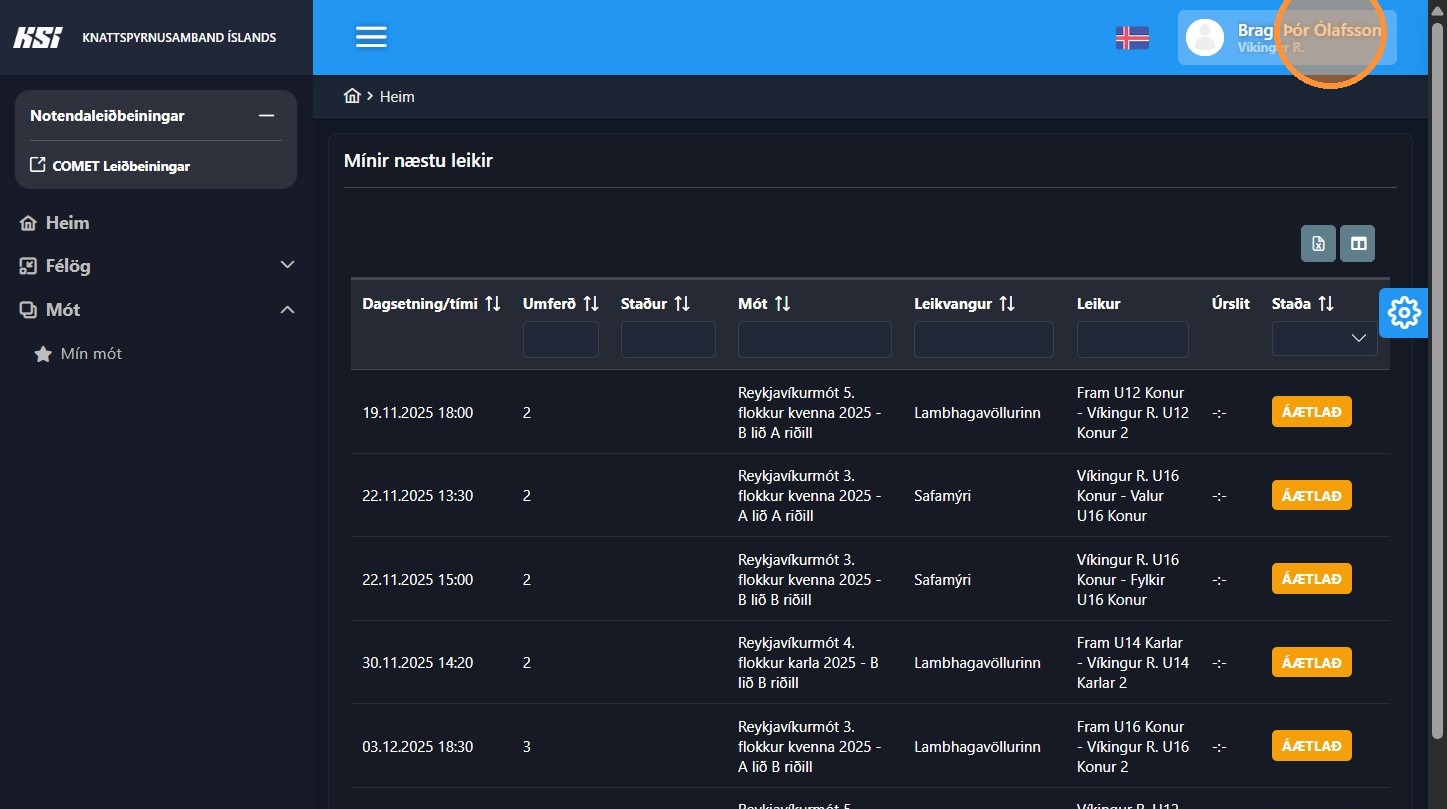
Task: Export the table to Excel
Action: (x=1318, y=243)
